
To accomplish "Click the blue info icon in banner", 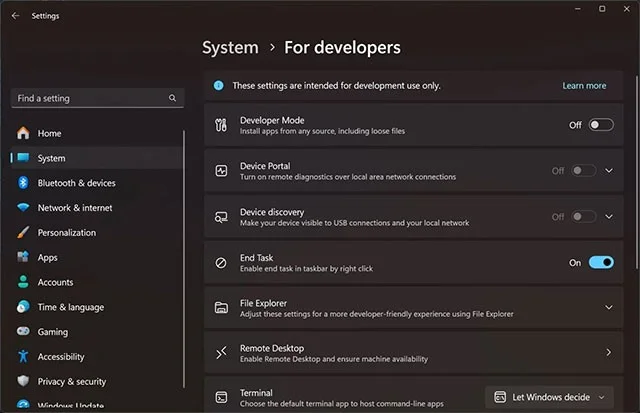I will coord(219,85).
